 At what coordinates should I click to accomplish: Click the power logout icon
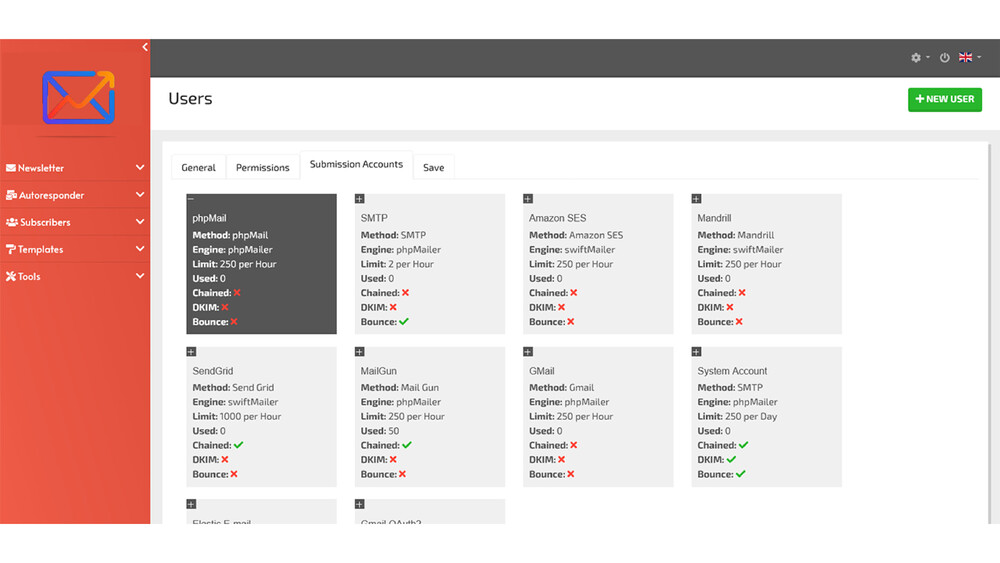pos(945,57)
